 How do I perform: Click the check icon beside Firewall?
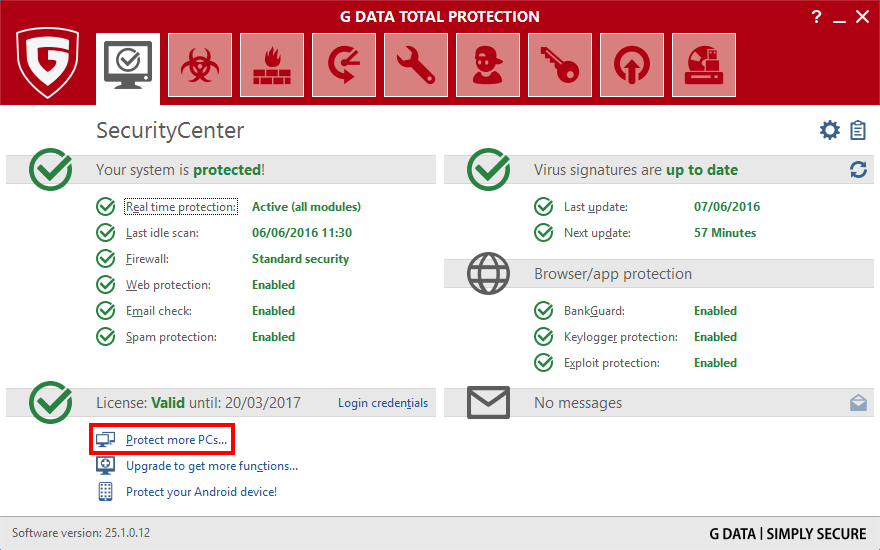(106, 259)
